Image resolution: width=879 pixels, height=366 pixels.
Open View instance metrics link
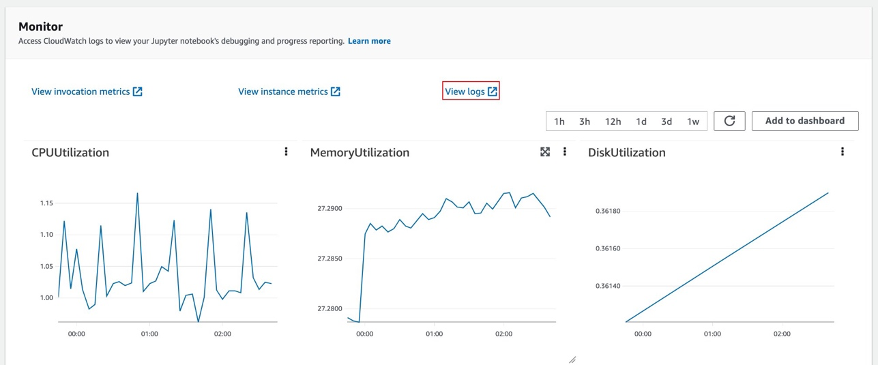283,92
